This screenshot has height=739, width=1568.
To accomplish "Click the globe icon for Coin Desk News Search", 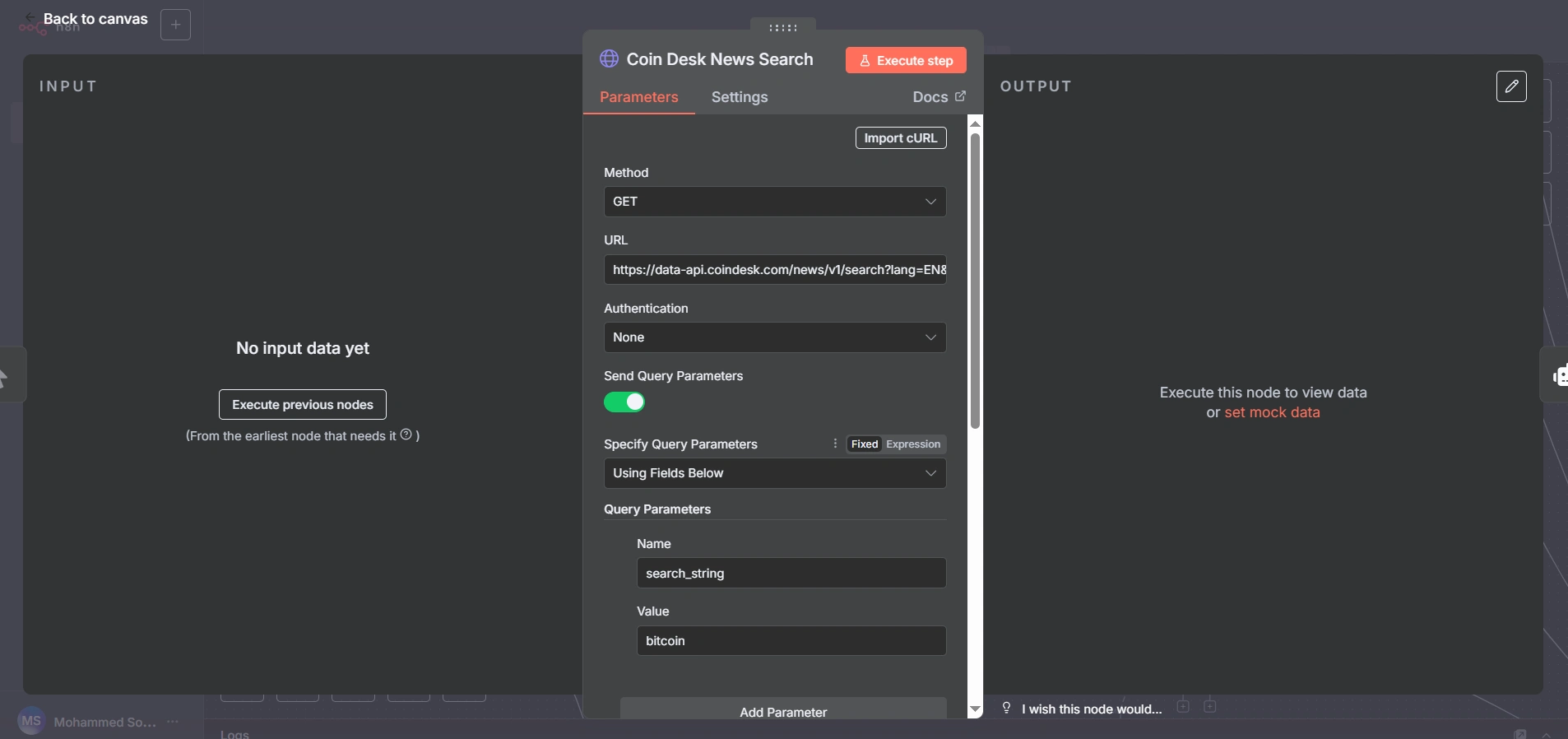I will [x=609, y=58].
